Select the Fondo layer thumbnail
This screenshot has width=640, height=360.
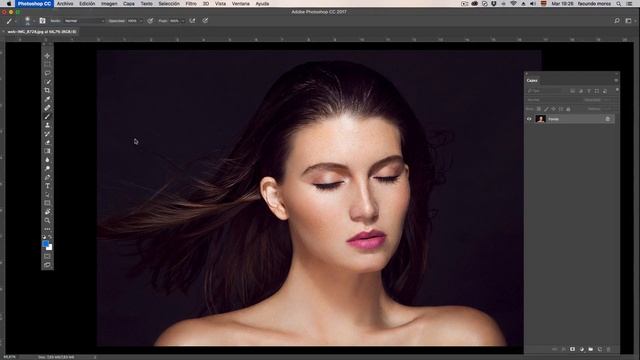coord(540,119)
